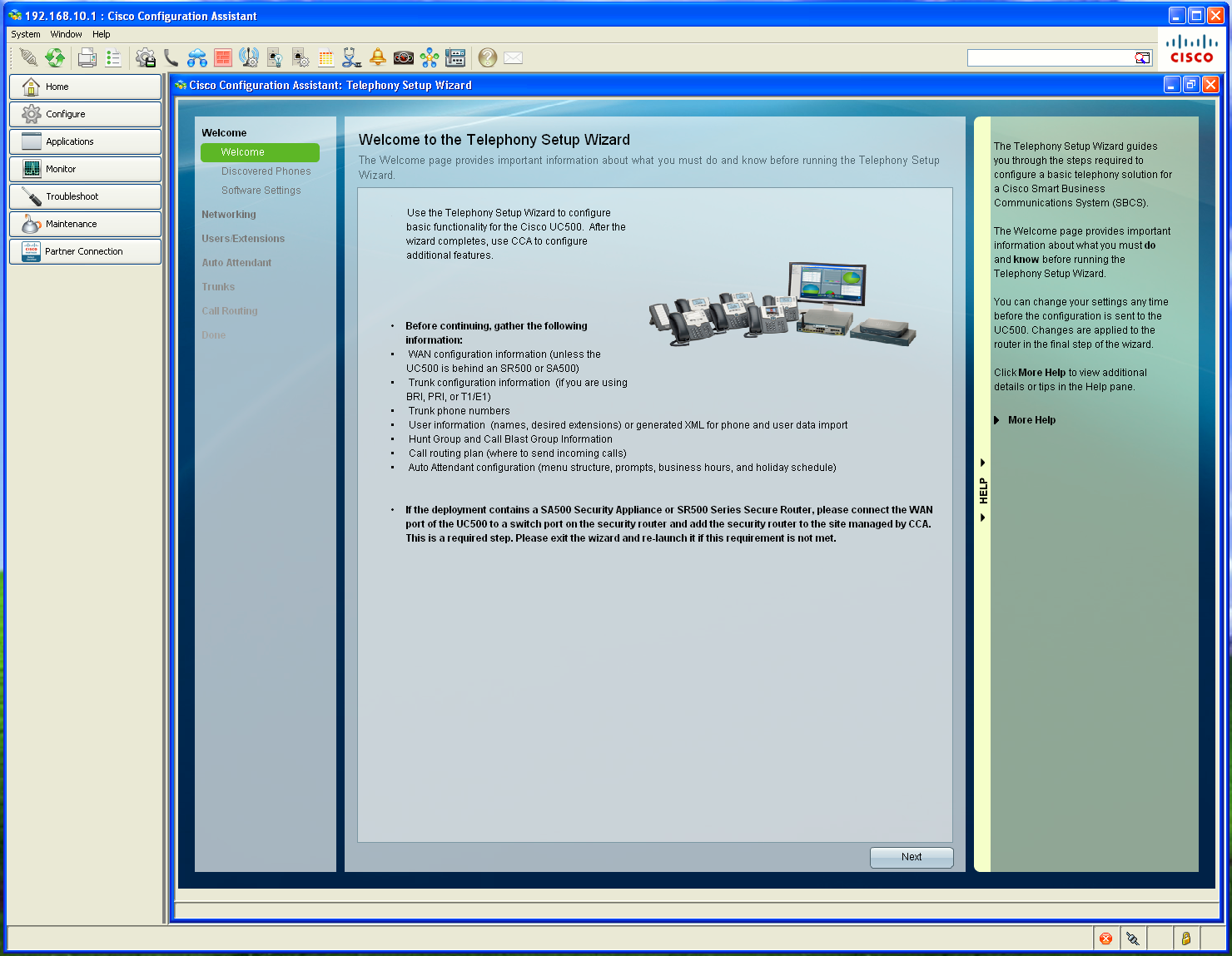Screen dimensions: 1232x956
Task: Select the Networking wizard section
Action: (x=229, y=215)
